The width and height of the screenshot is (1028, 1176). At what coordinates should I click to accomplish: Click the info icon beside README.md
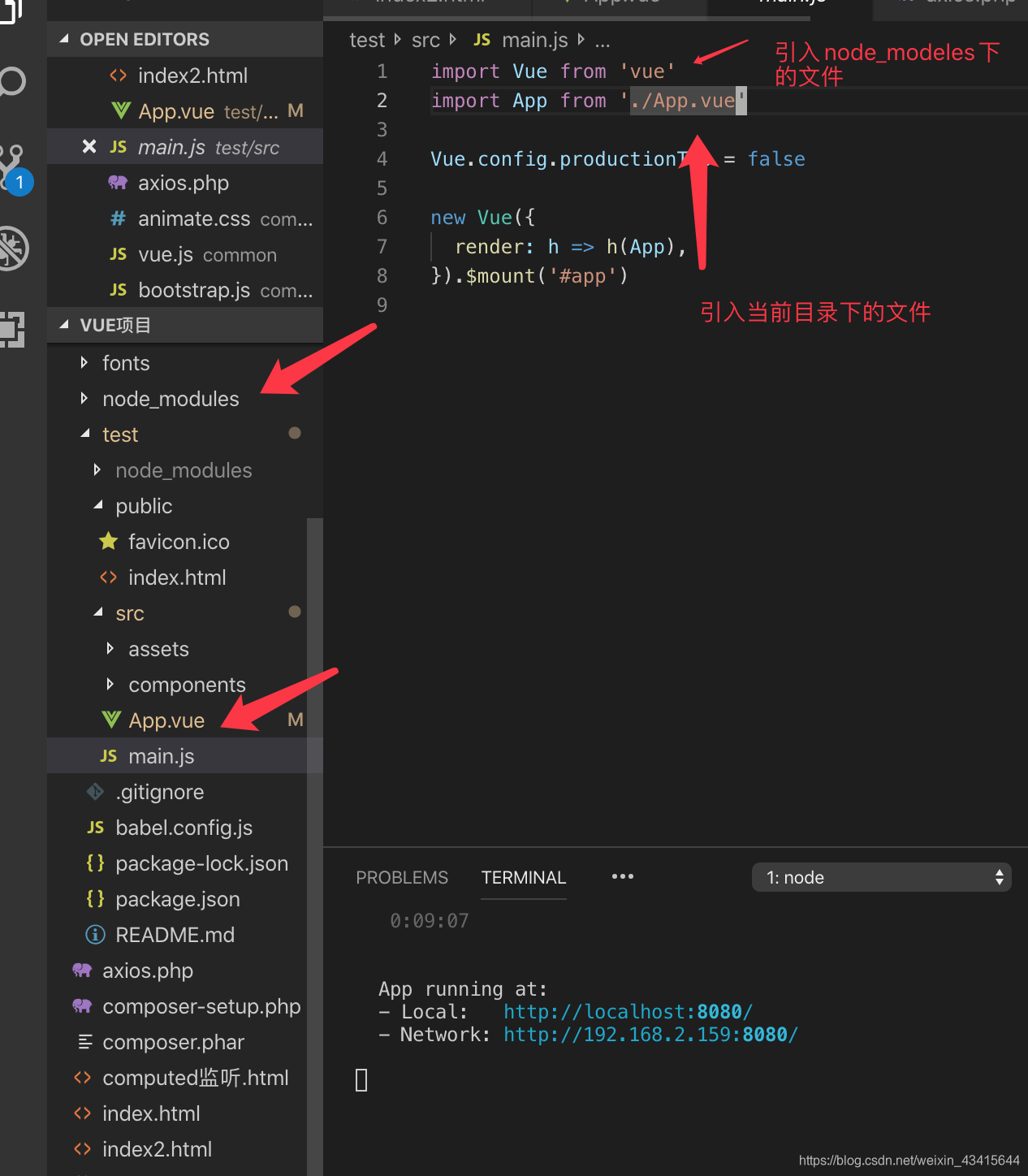click(95, 935)
